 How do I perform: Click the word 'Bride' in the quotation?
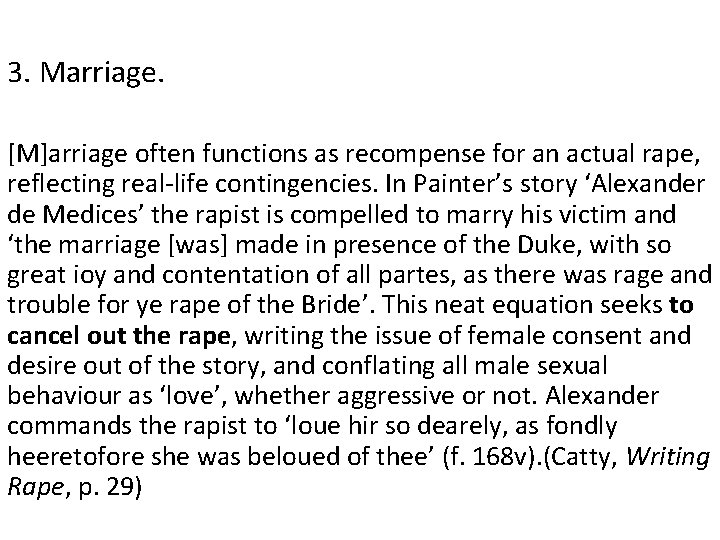(331, 305)
